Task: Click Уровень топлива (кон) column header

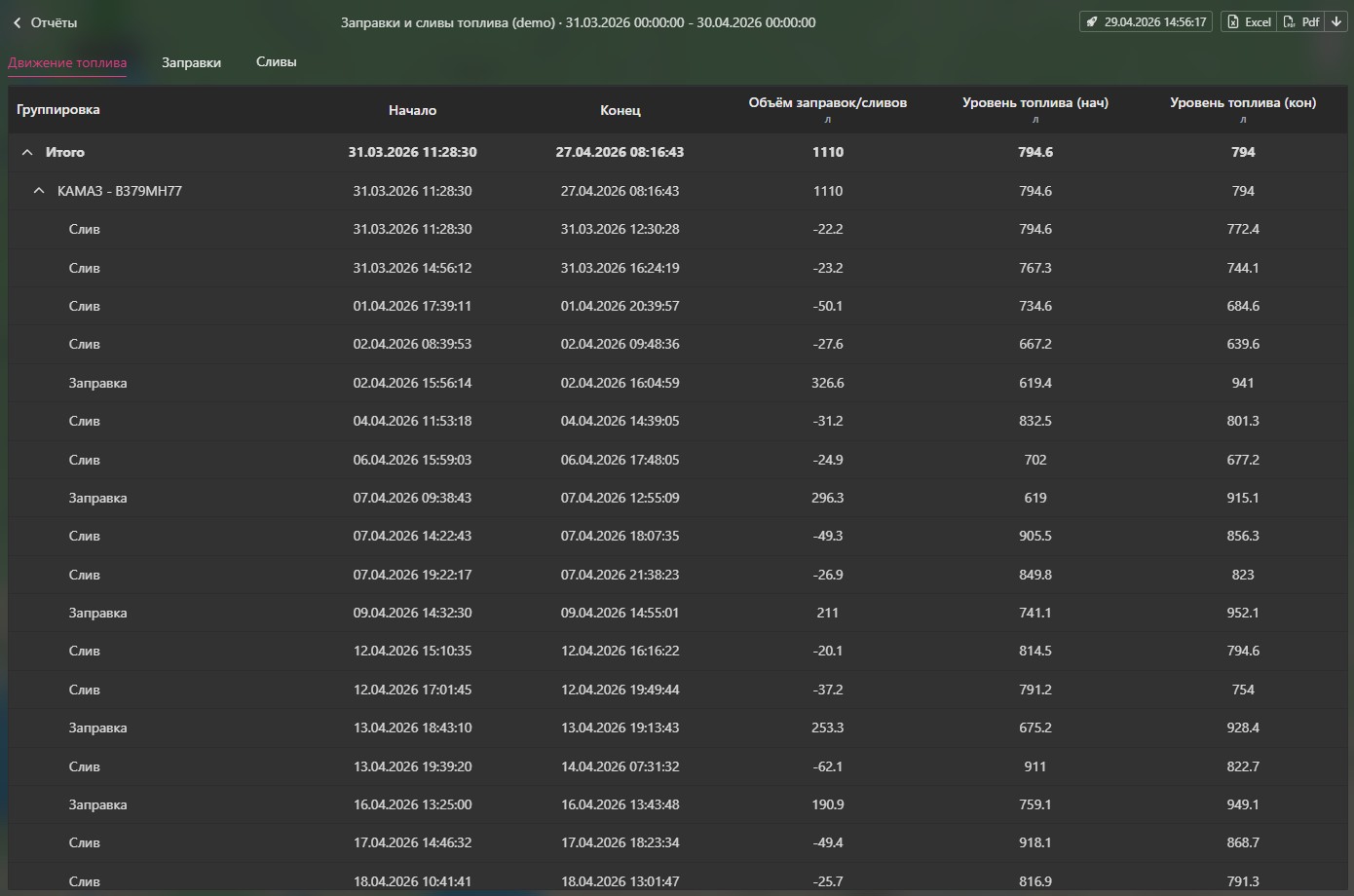Action: (x=1242, y=103)
